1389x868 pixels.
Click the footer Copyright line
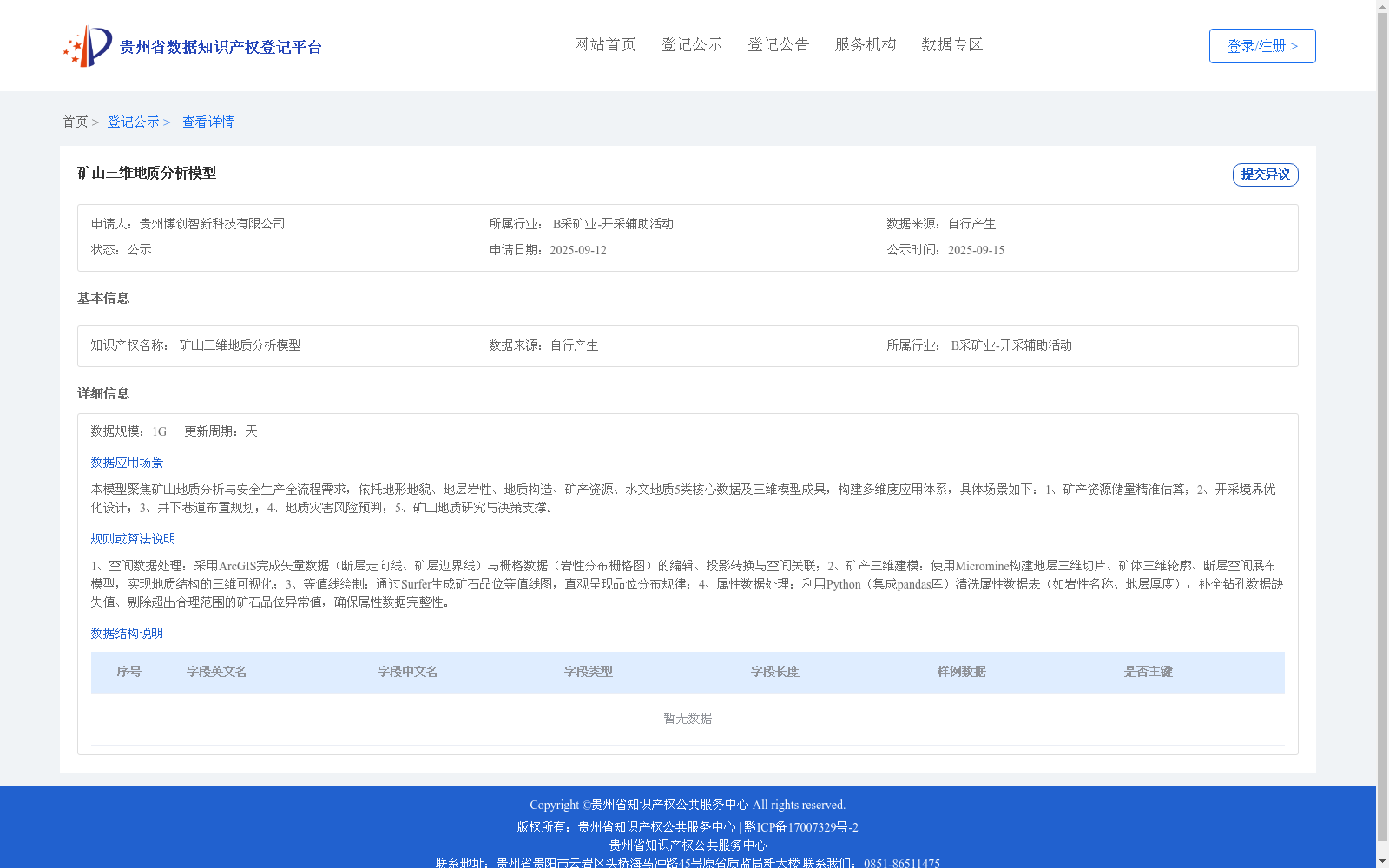coord(688,806)
